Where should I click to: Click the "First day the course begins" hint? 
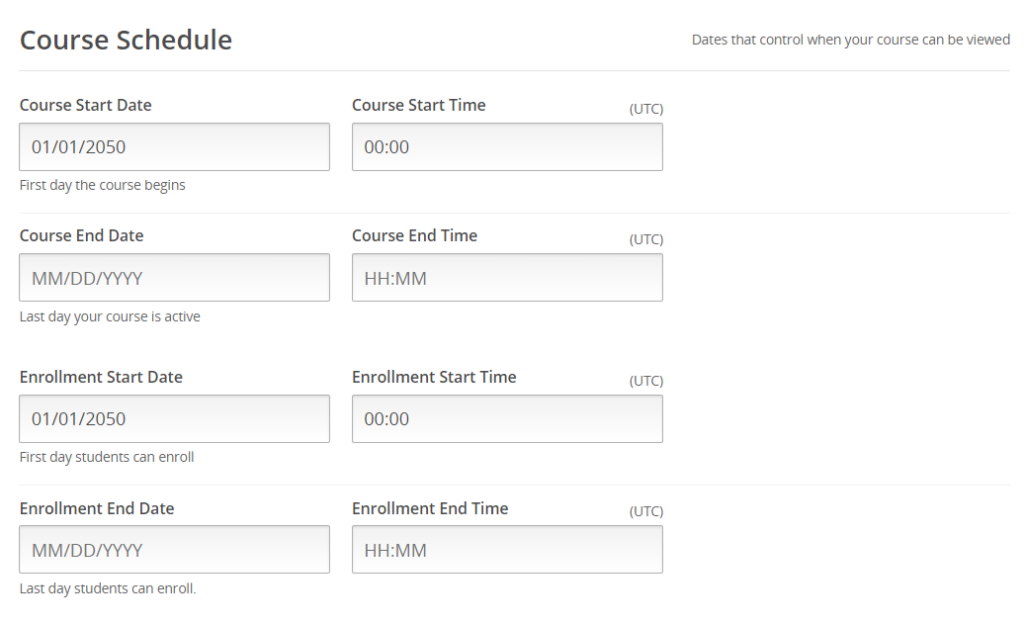[102, 185]
